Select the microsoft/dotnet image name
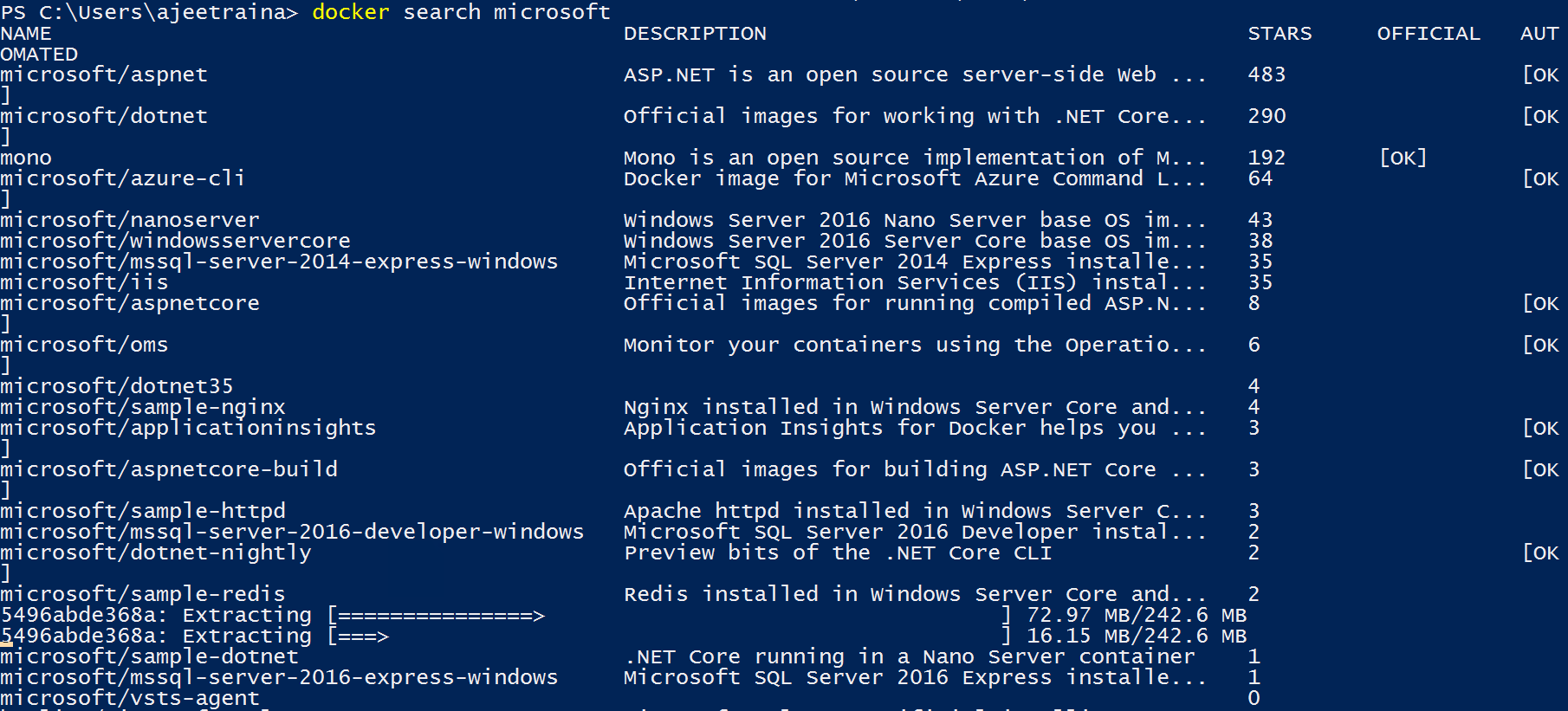This screenshot has width=1568, height=711. 104,117
